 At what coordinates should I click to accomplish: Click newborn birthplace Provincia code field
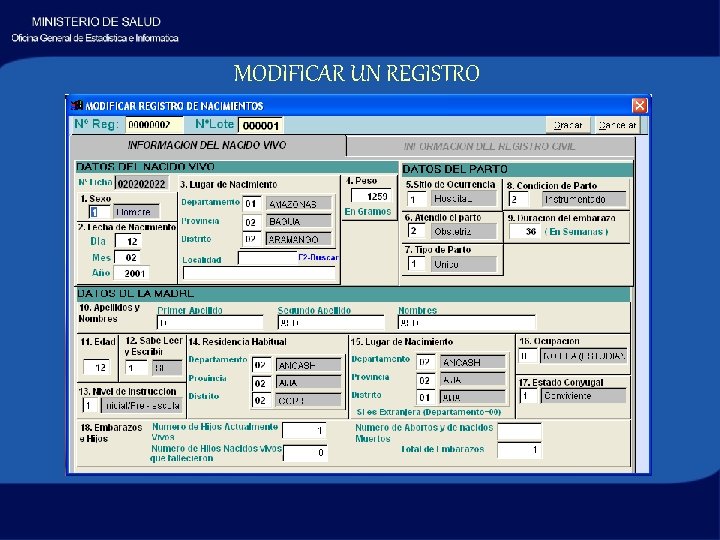(x=252, y=222)
